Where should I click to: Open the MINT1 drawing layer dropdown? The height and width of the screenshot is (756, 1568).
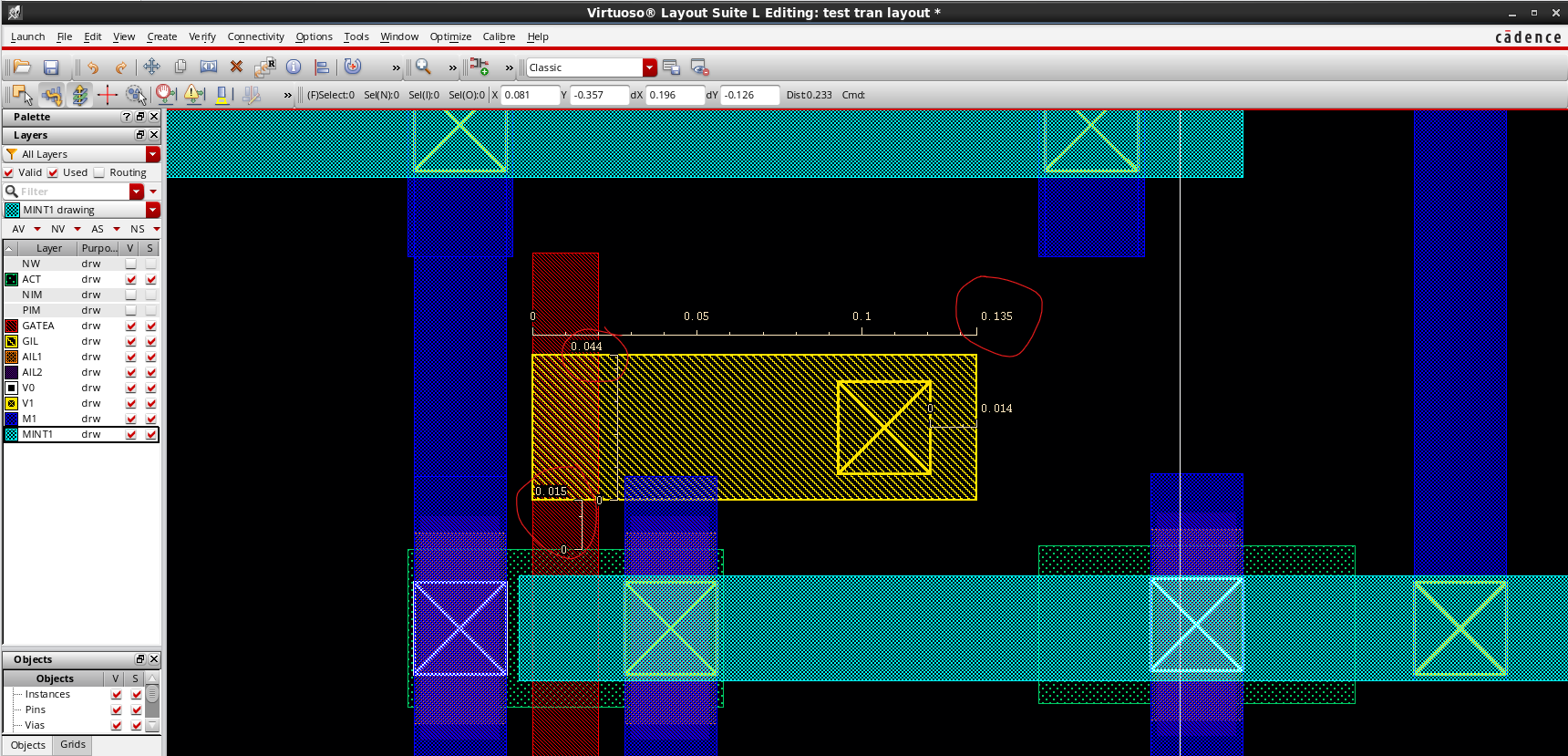pos(153,210)
